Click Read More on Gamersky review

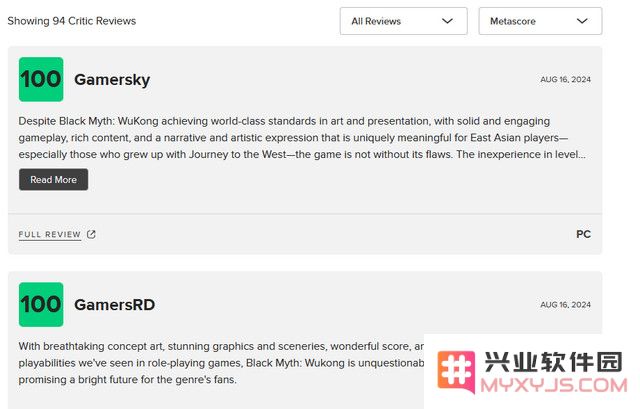point(53,180)
